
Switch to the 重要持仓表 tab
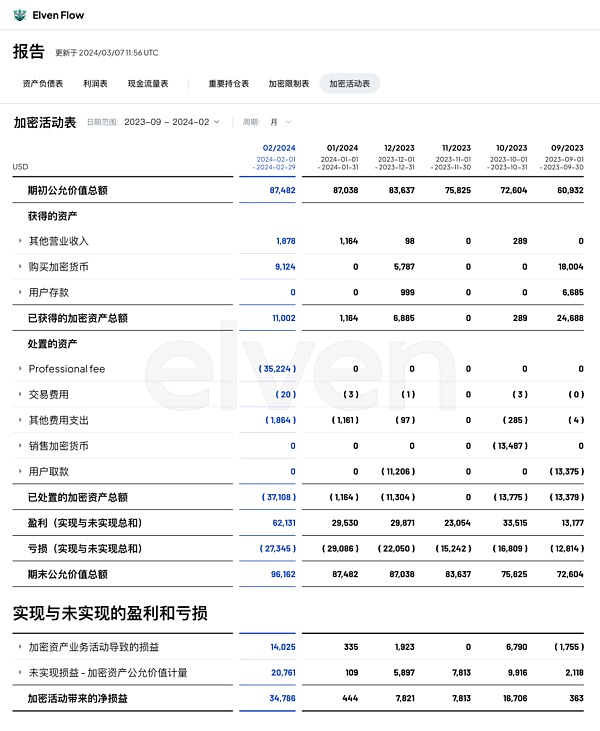228,83
